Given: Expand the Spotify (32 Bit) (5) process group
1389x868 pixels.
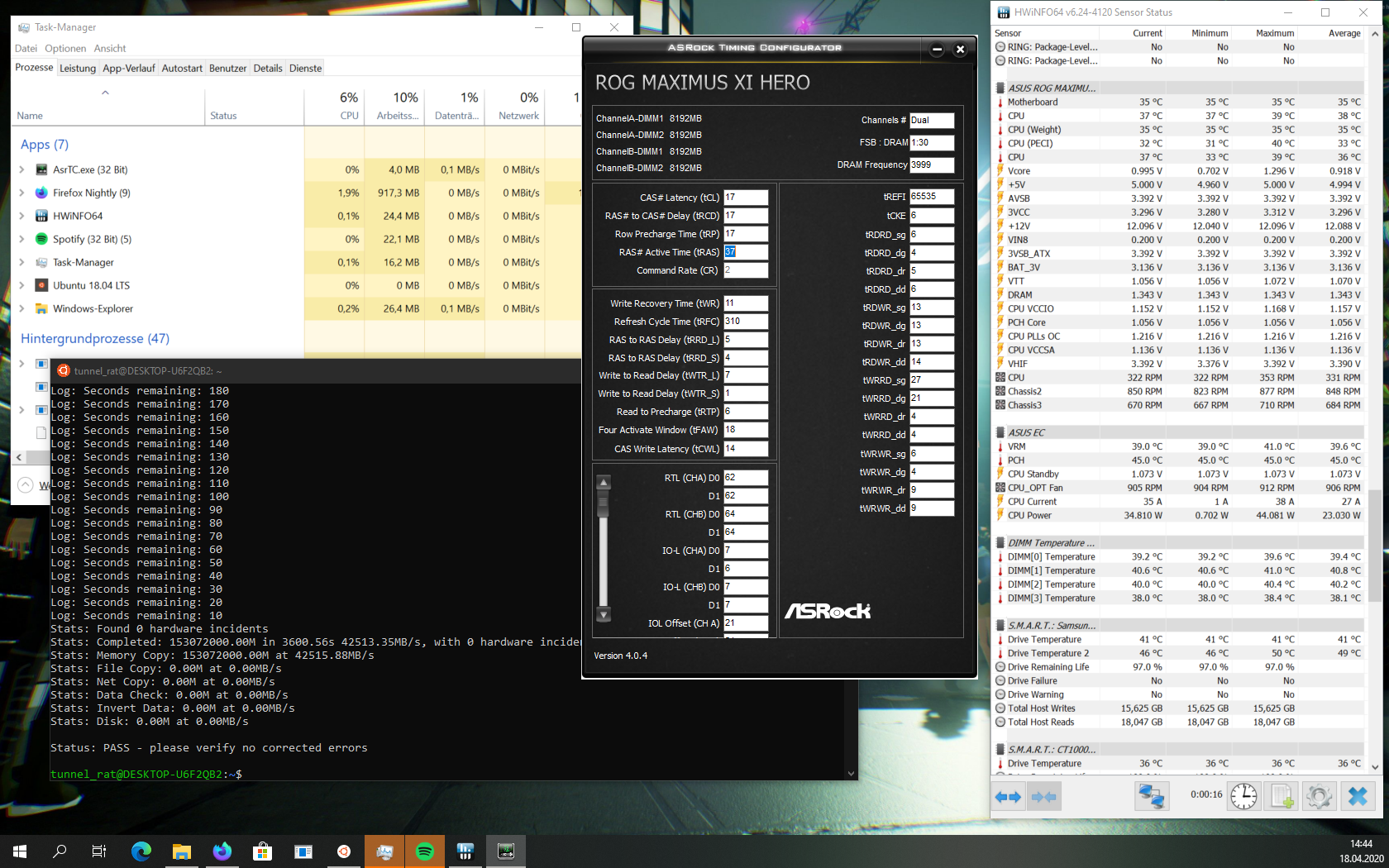Looking at the screenshot, I should 22,239.
